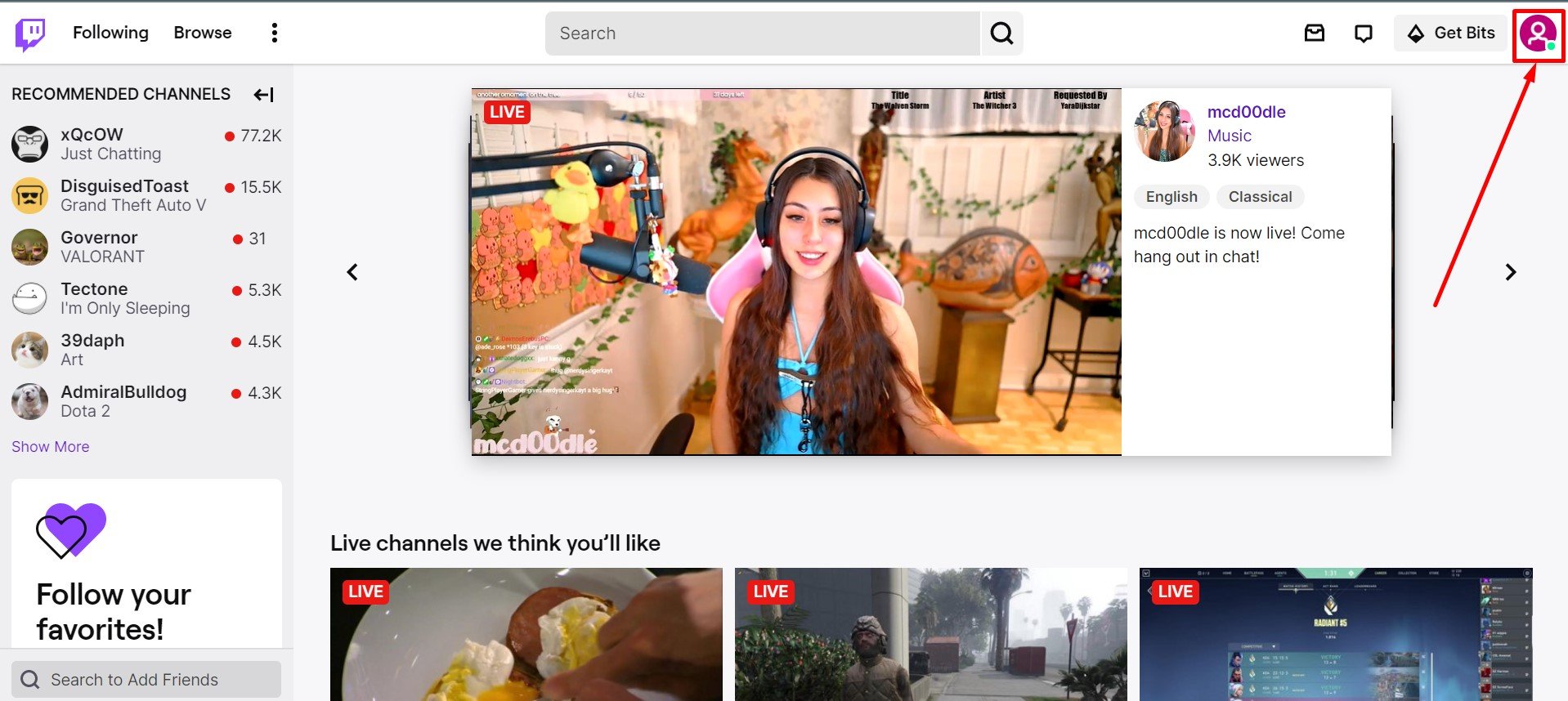1568x701 pixels.
Task: Show the previous featured stream
Action: tap(352, 272)
